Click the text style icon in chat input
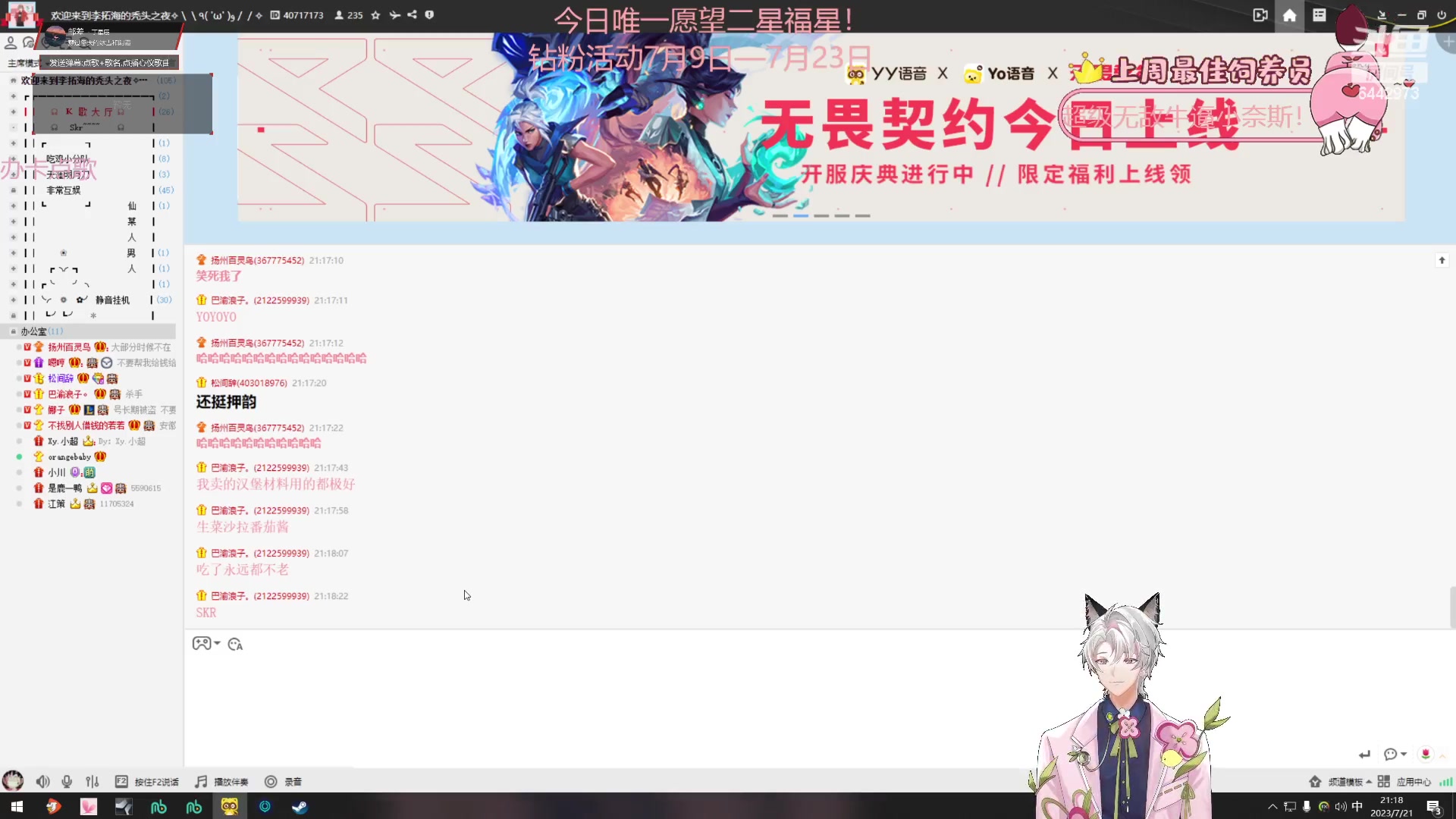1456x819 pixels. click(235, 645)
